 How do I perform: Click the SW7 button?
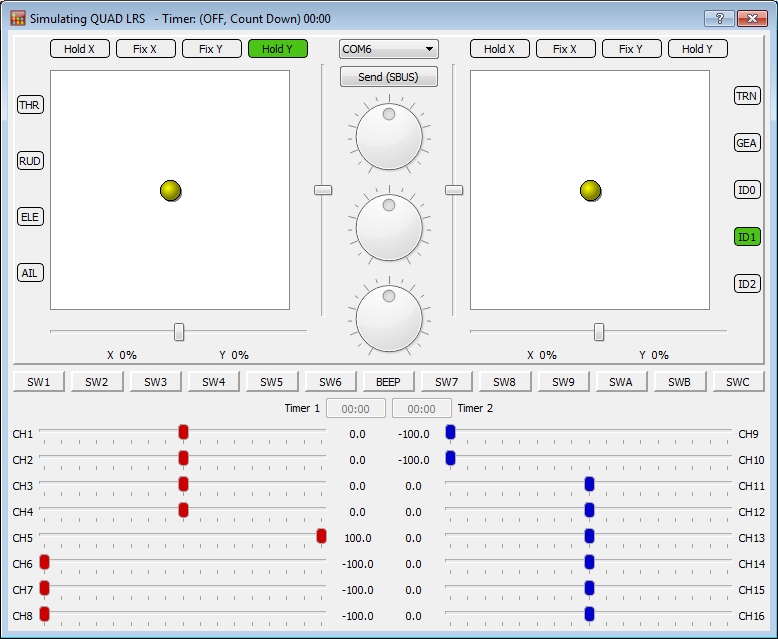(x=447, y=382)
